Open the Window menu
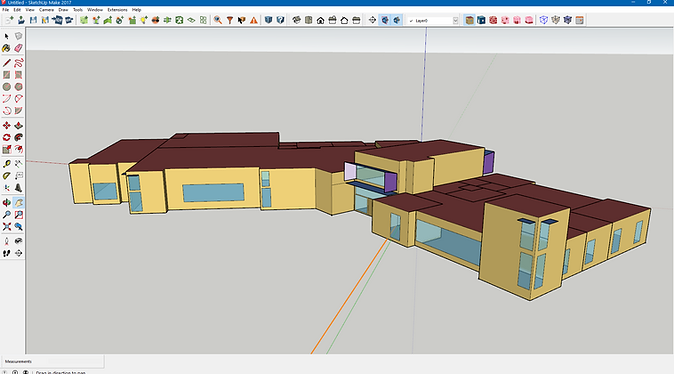 (95, 9)
